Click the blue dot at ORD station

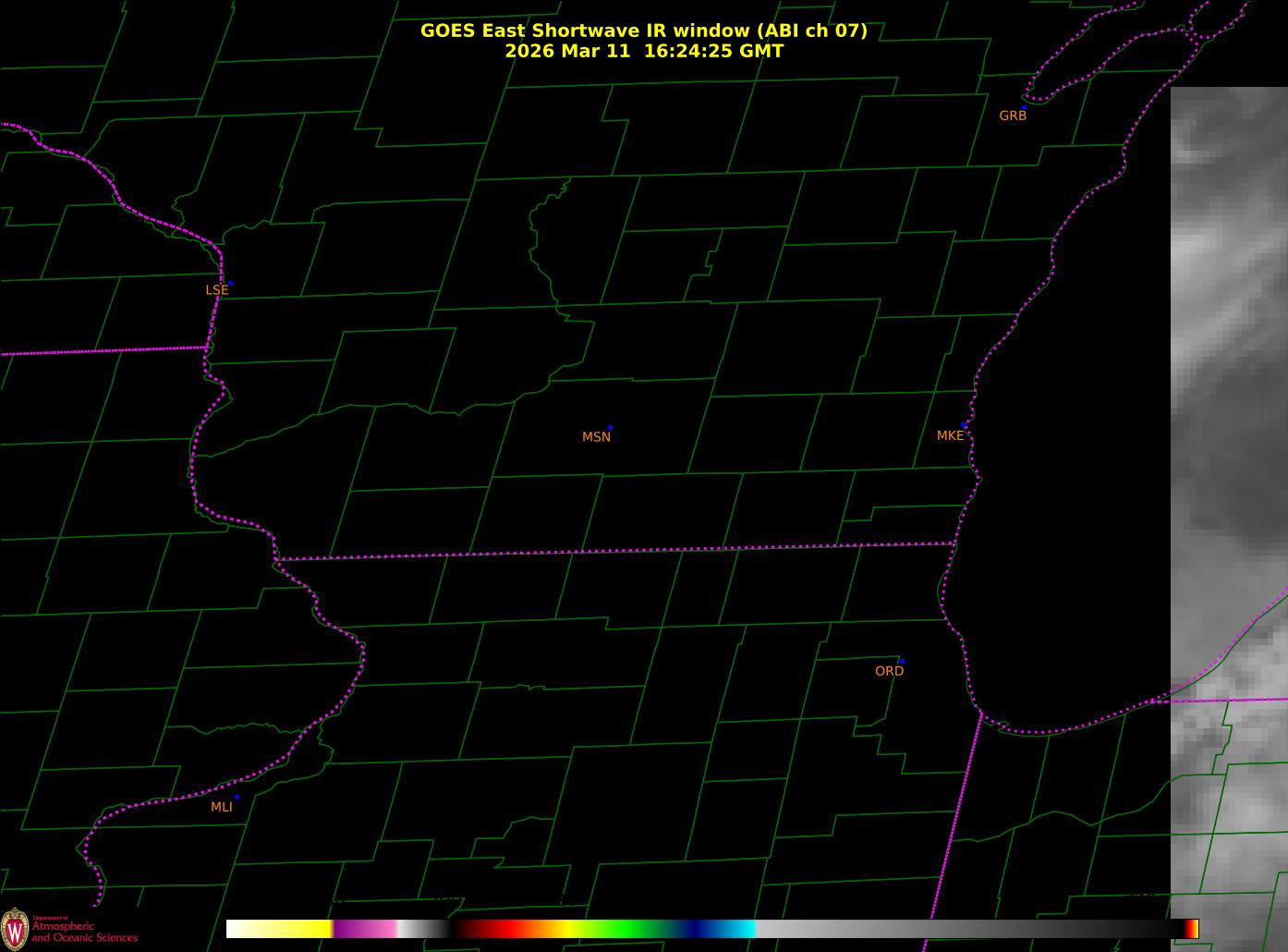coord(902,662)
